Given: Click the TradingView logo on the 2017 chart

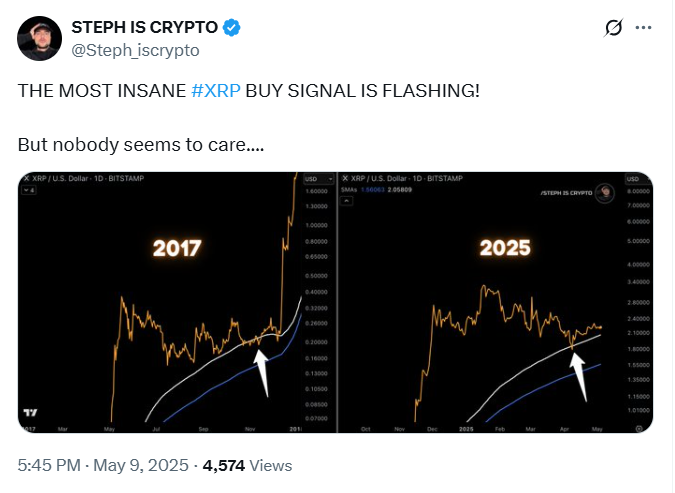Looking at the screenshot, I should coord(29,413).
